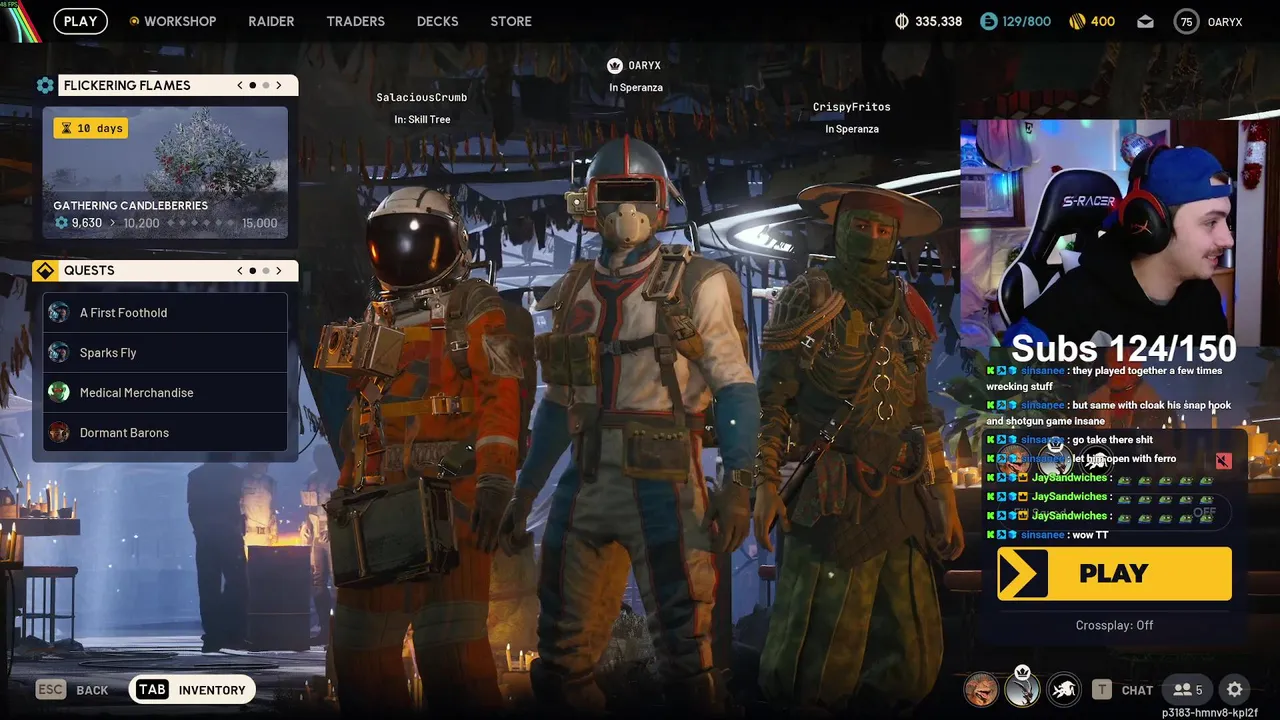Open the mail inbox envelope icon

[1145, 21]
